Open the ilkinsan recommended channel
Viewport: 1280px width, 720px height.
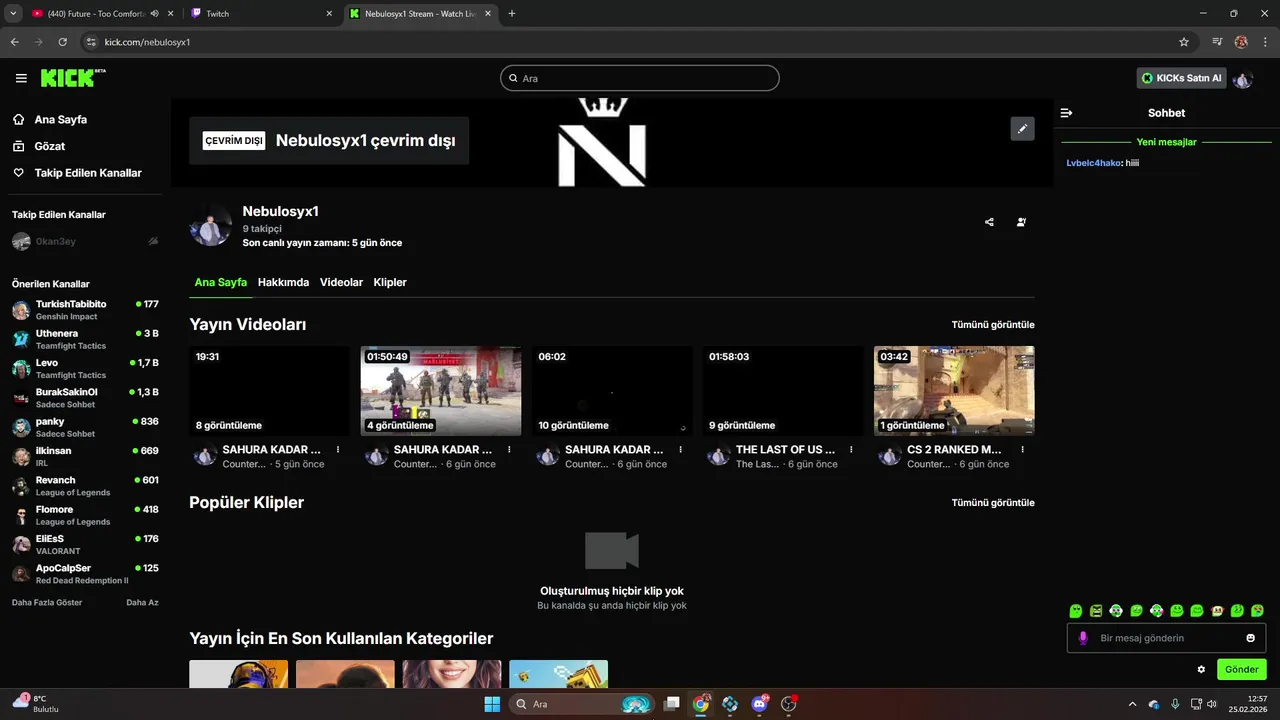point(85,456)
